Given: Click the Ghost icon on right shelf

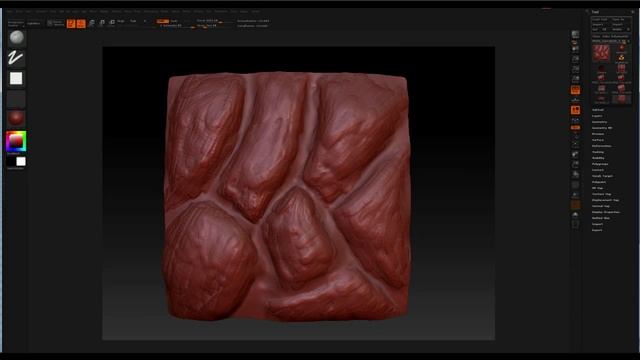Looking at the screenshot, I should pos(575,214).
